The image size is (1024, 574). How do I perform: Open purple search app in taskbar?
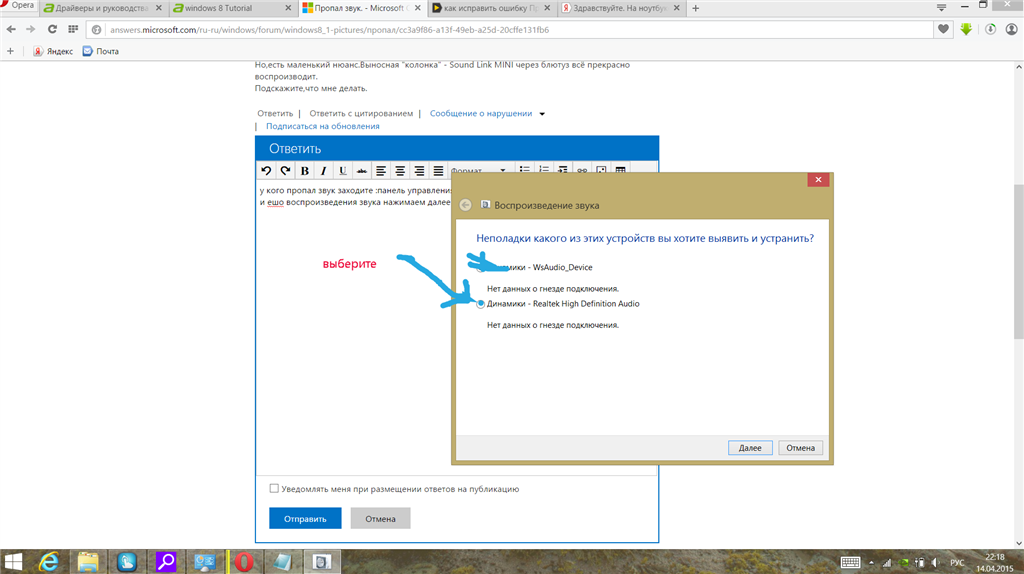166,562
